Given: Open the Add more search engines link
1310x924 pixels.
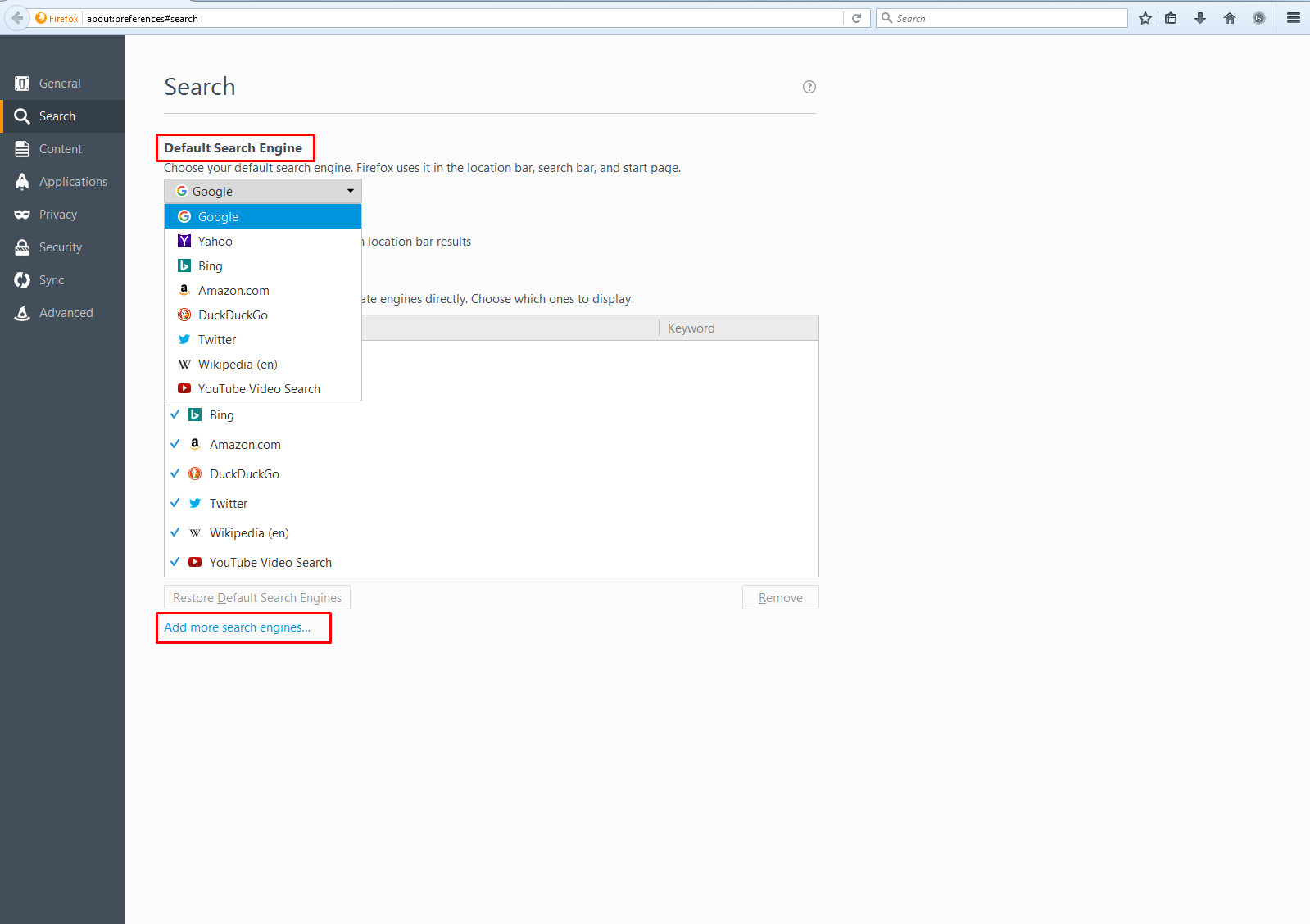Looking at the screenshot, I should (238, 627).
